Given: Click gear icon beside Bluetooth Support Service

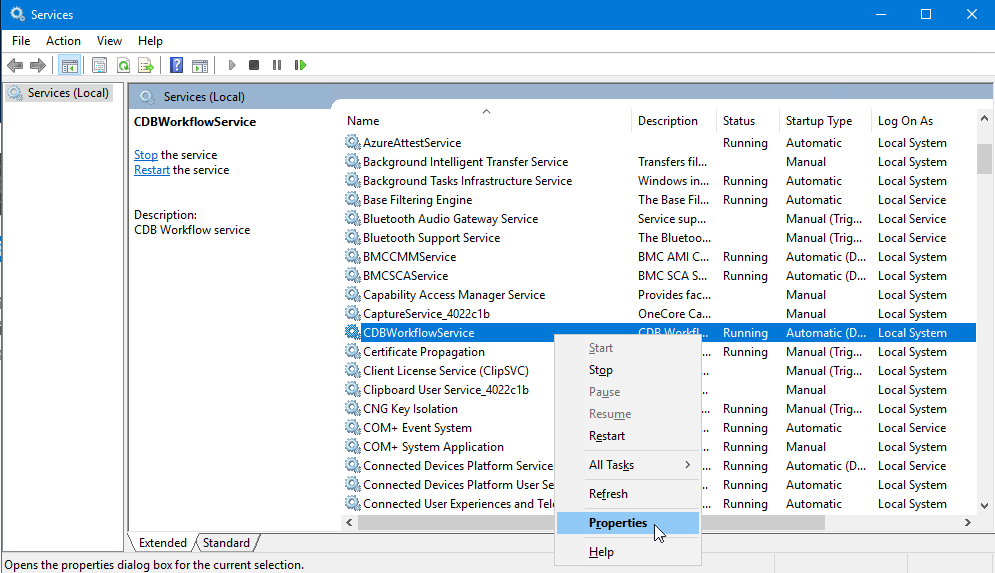Looking at the screenshot, I should coord(352,237).
